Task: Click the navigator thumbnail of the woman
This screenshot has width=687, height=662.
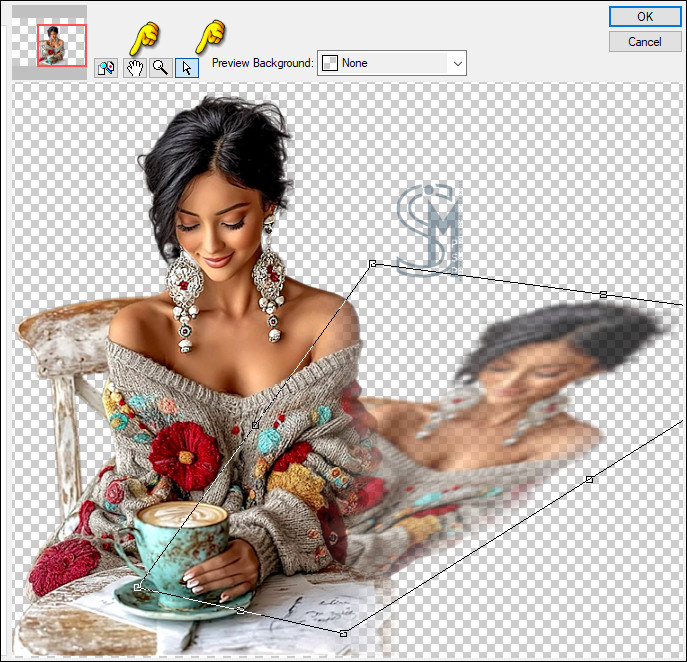Action: tap(62, 45)
